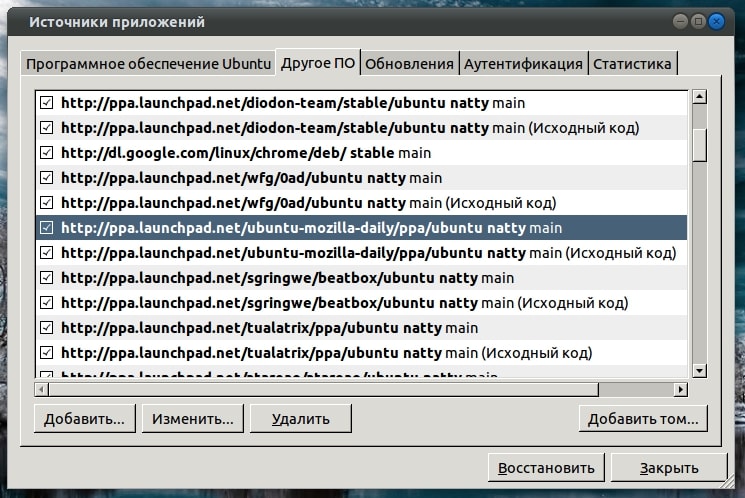Select sgringwe/beatbox natty main row text
The image size is (745, 498).
pyautogui.click(x=287, y=278)
